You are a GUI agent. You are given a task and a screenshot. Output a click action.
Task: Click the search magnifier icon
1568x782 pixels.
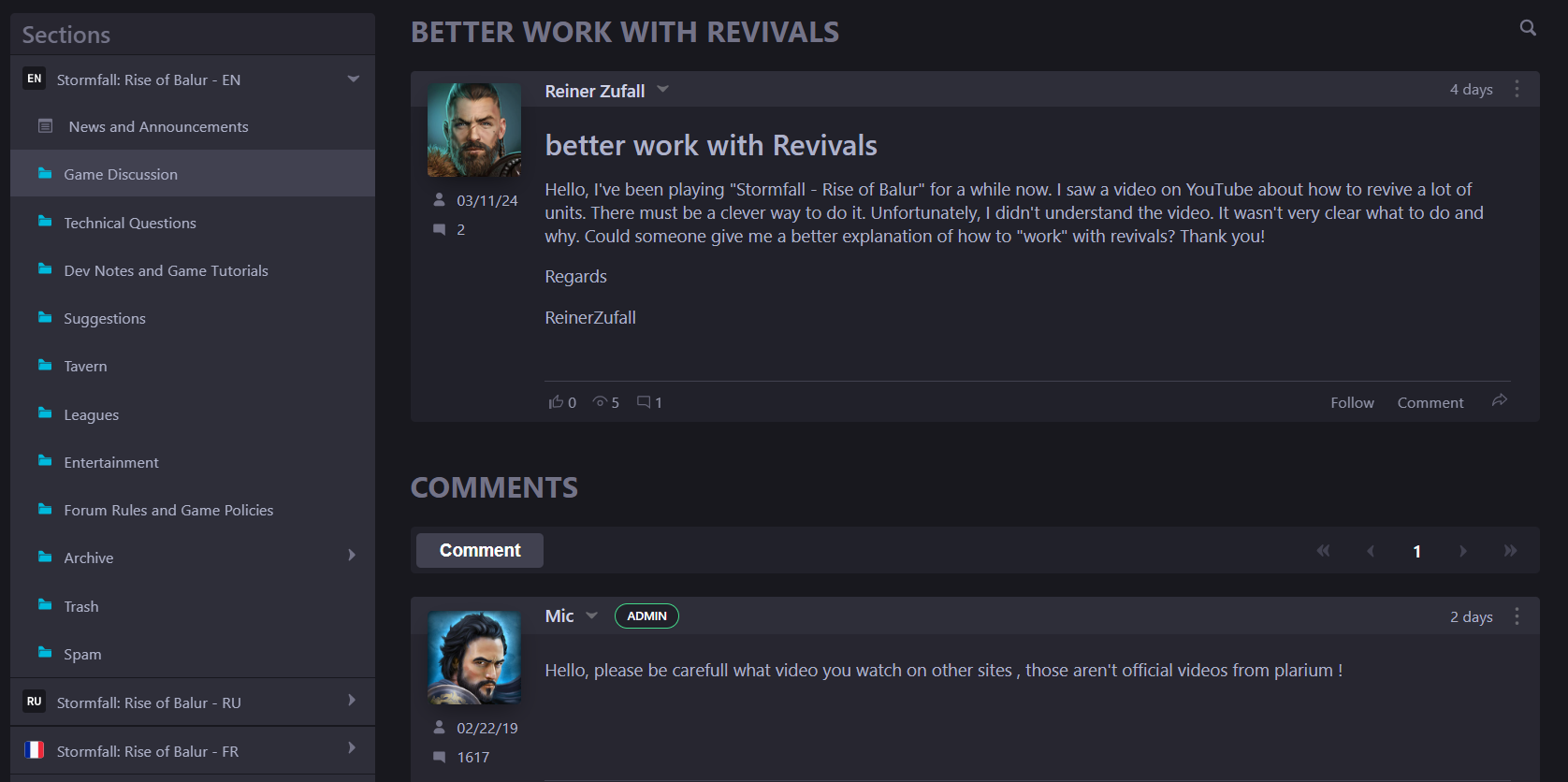click(1528, 28)
